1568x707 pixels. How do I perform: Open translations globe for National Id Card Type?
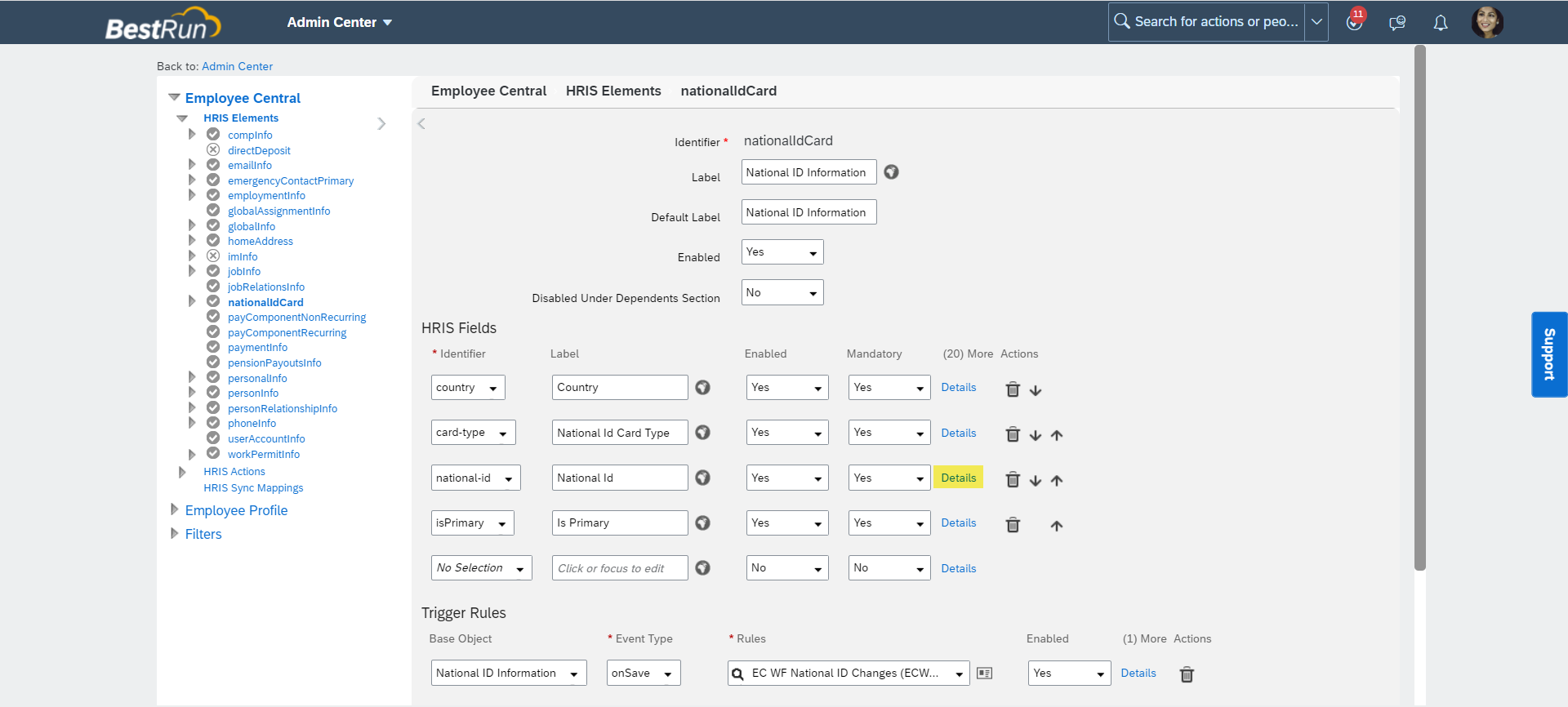coord(702,433)
